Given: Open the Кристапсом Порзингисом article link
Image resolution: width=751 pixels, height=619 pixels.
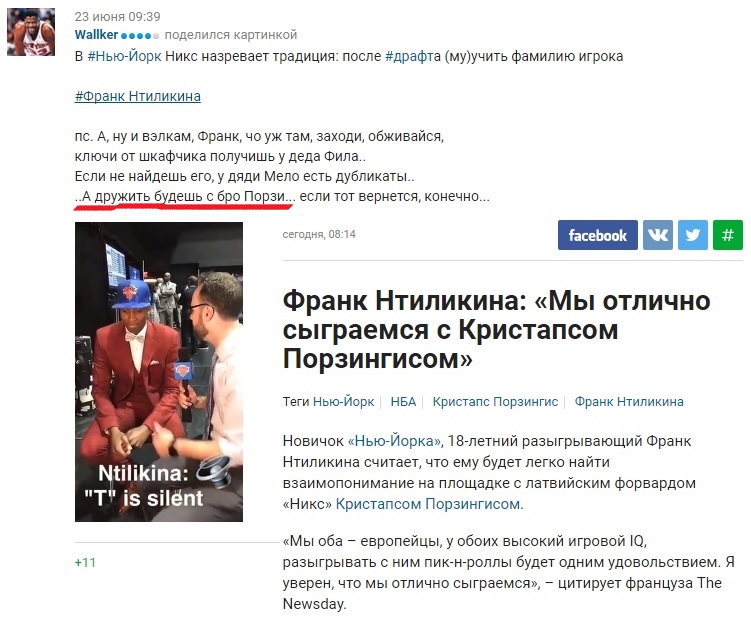Looking at the screenshot, I should tap(429, 504).
